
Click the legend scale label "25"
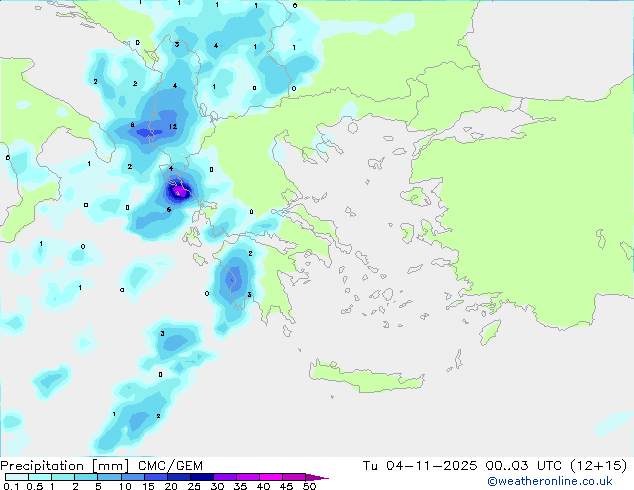tap(194, 486)
